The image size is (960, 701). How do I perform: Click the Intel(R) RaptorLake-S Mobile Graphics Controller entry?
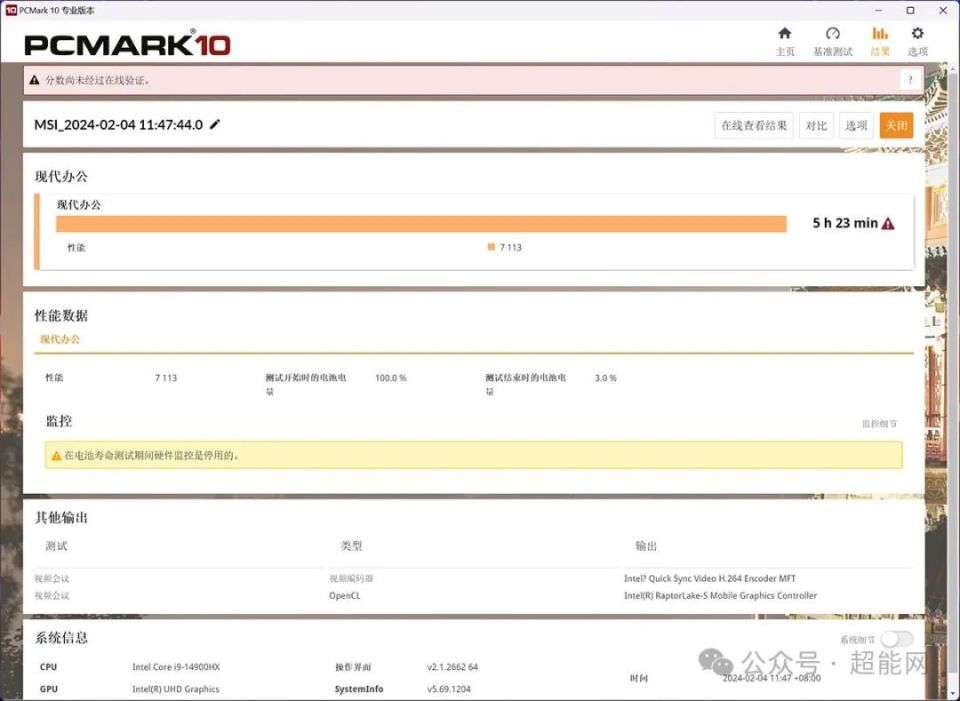pyautogui.click(x=720, y=595)
